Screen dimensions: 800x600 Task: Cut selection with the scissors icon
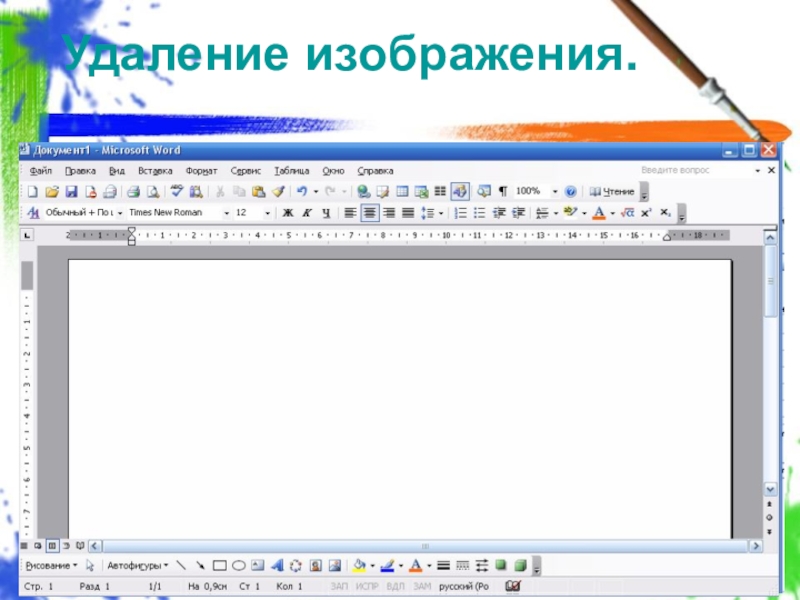(220, 192)
